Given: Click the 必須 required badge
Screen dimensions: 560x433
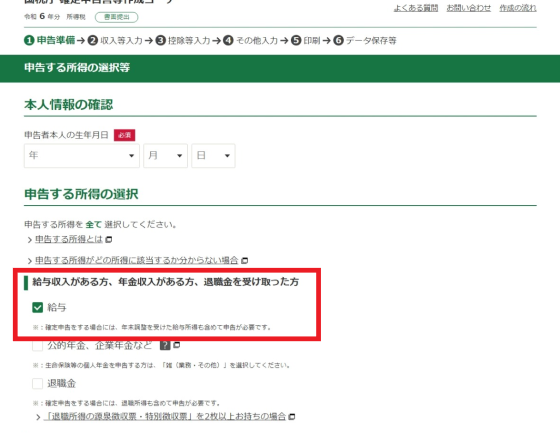Looking at the screenshot, I should point(124,135).
